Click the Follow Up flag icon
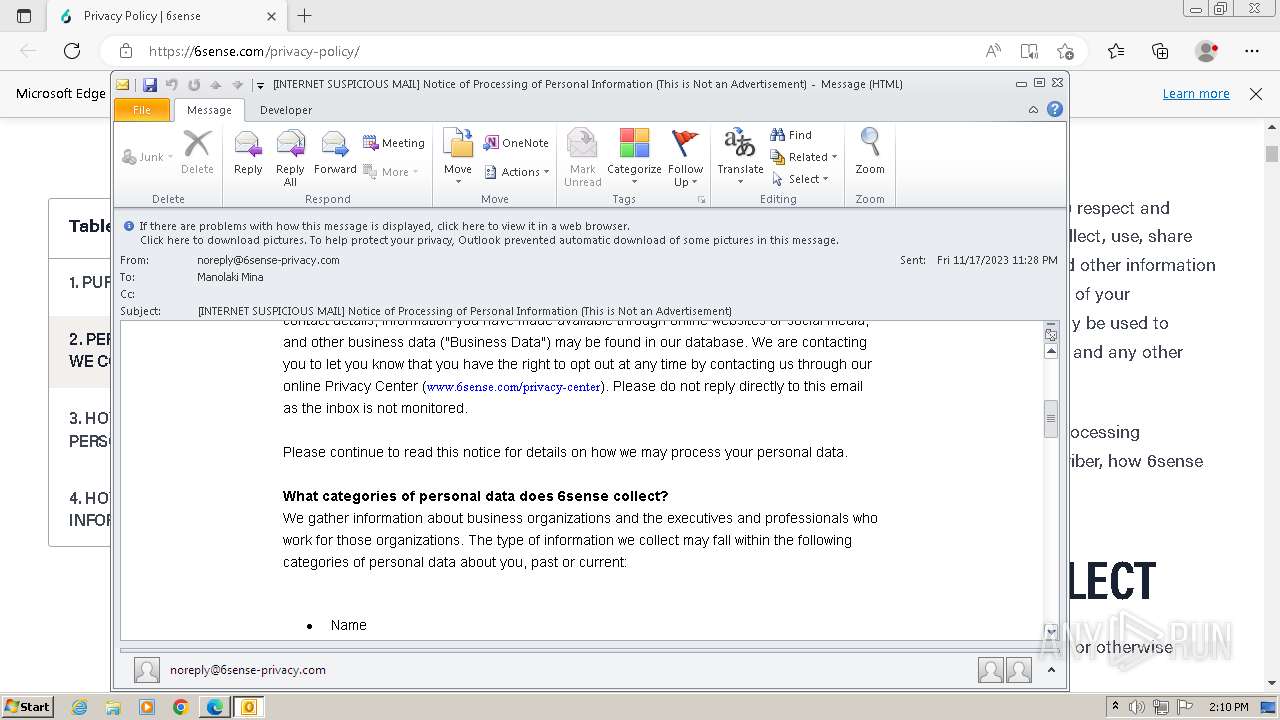Image resolution: width=1280 pixels, height=720 pixels. [686, 157]
